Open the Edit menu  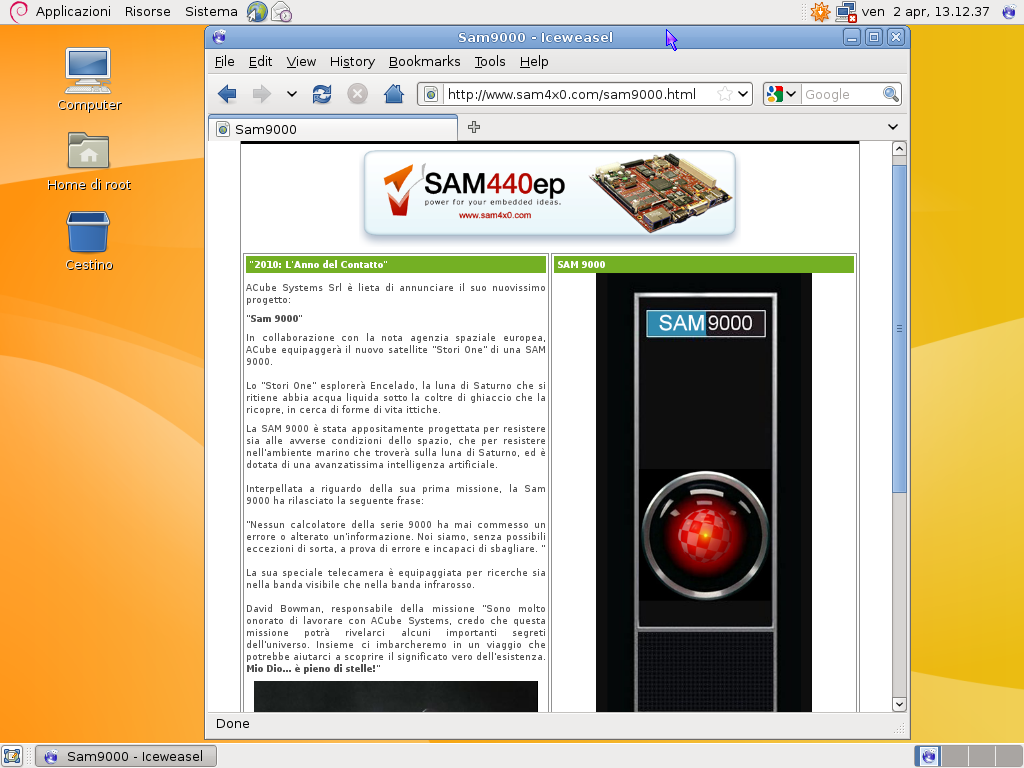pyautogui.click(x=260, y=61)
